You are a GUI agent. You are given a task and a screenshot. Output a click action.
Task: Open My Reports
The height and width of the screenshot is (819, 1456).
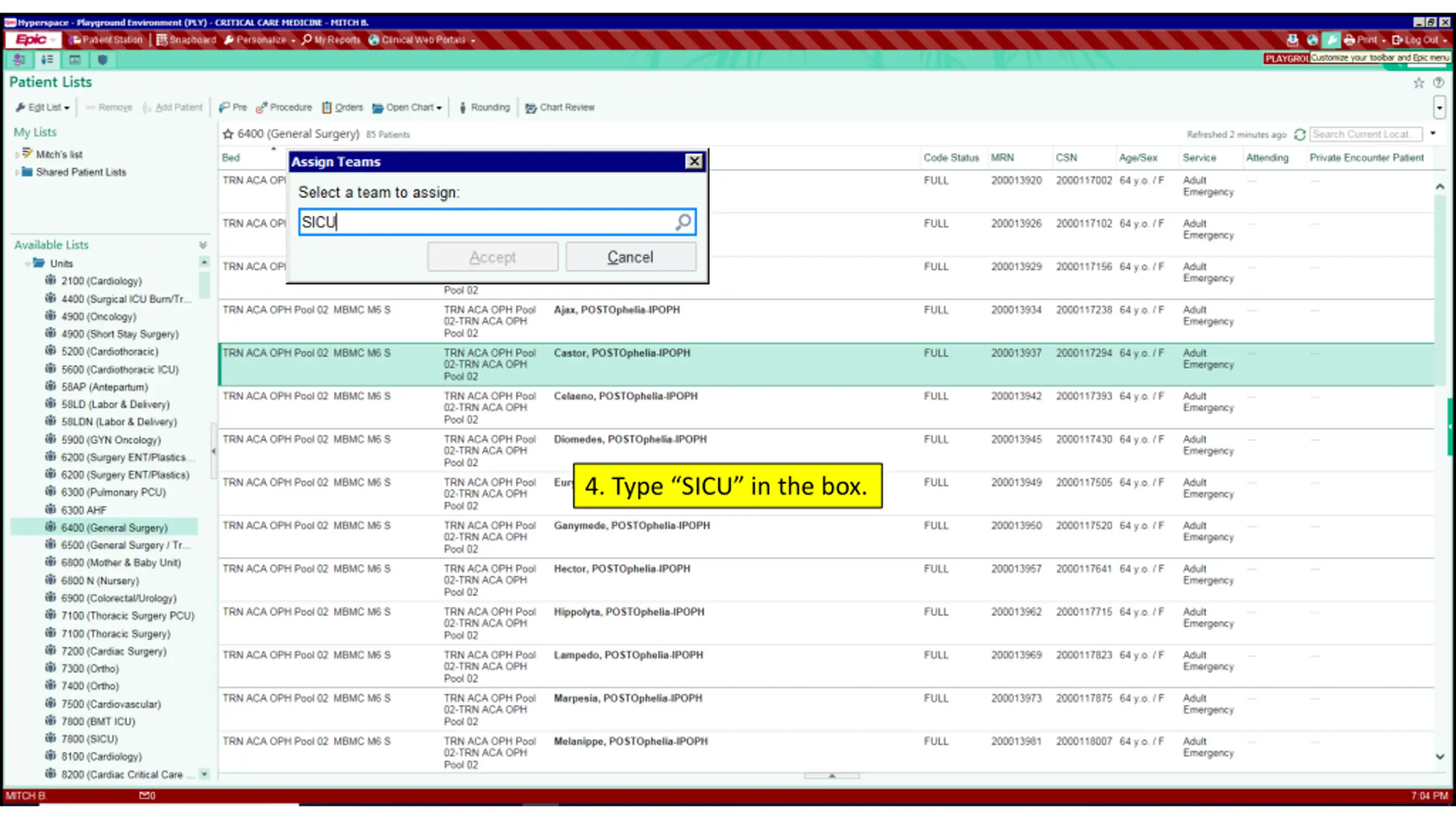331,40
